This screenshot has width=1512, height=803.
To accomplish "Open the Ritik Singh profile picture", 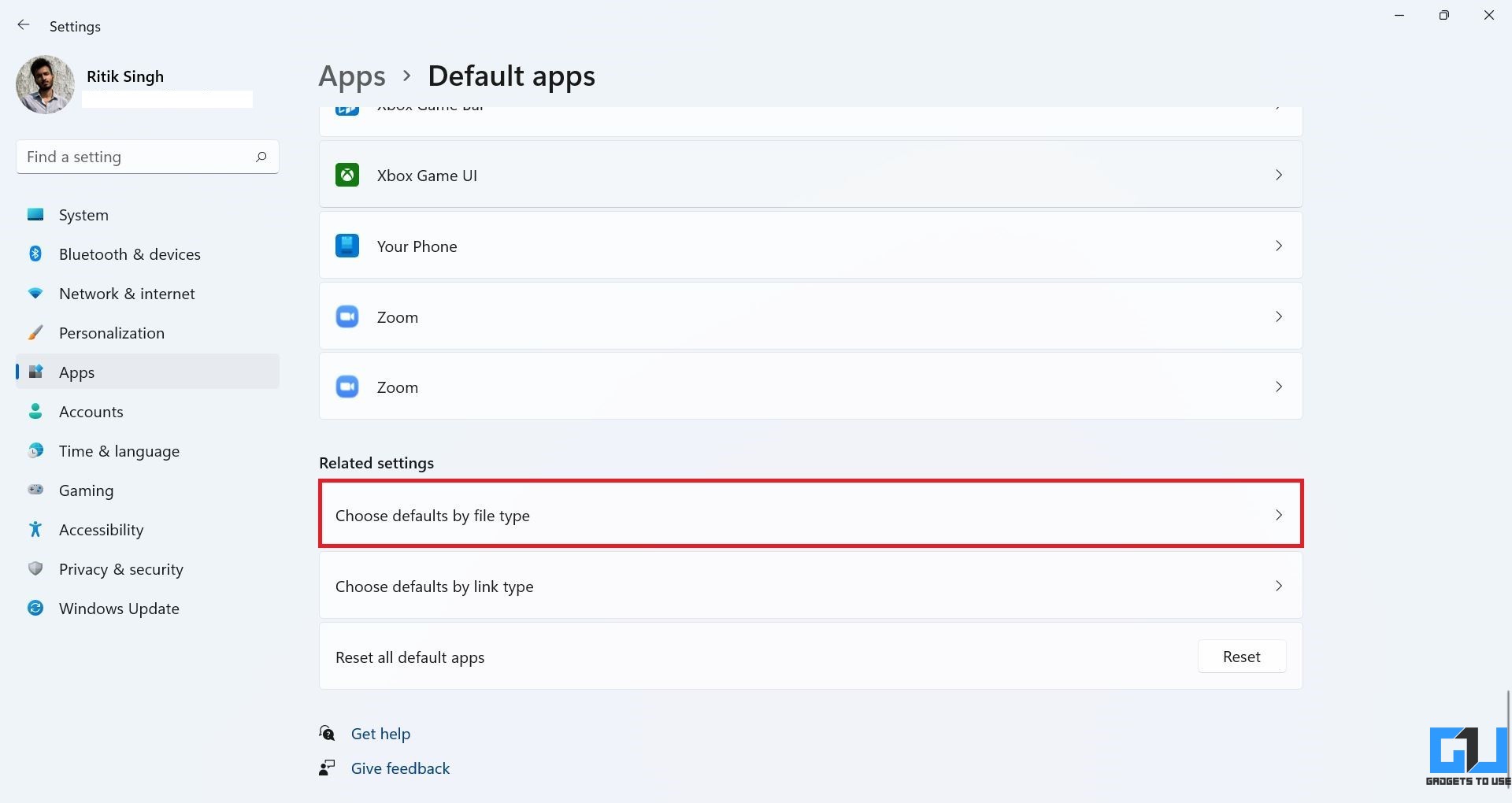I will coord(45,84).
